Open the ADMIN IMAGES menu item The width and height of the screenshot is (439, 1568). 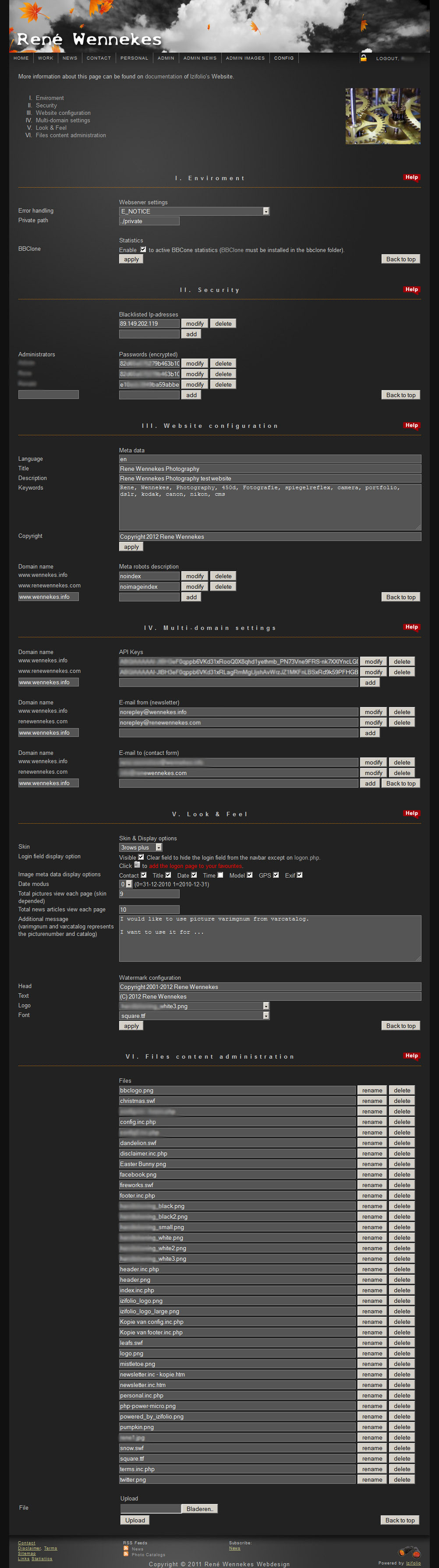click(245, 58)
